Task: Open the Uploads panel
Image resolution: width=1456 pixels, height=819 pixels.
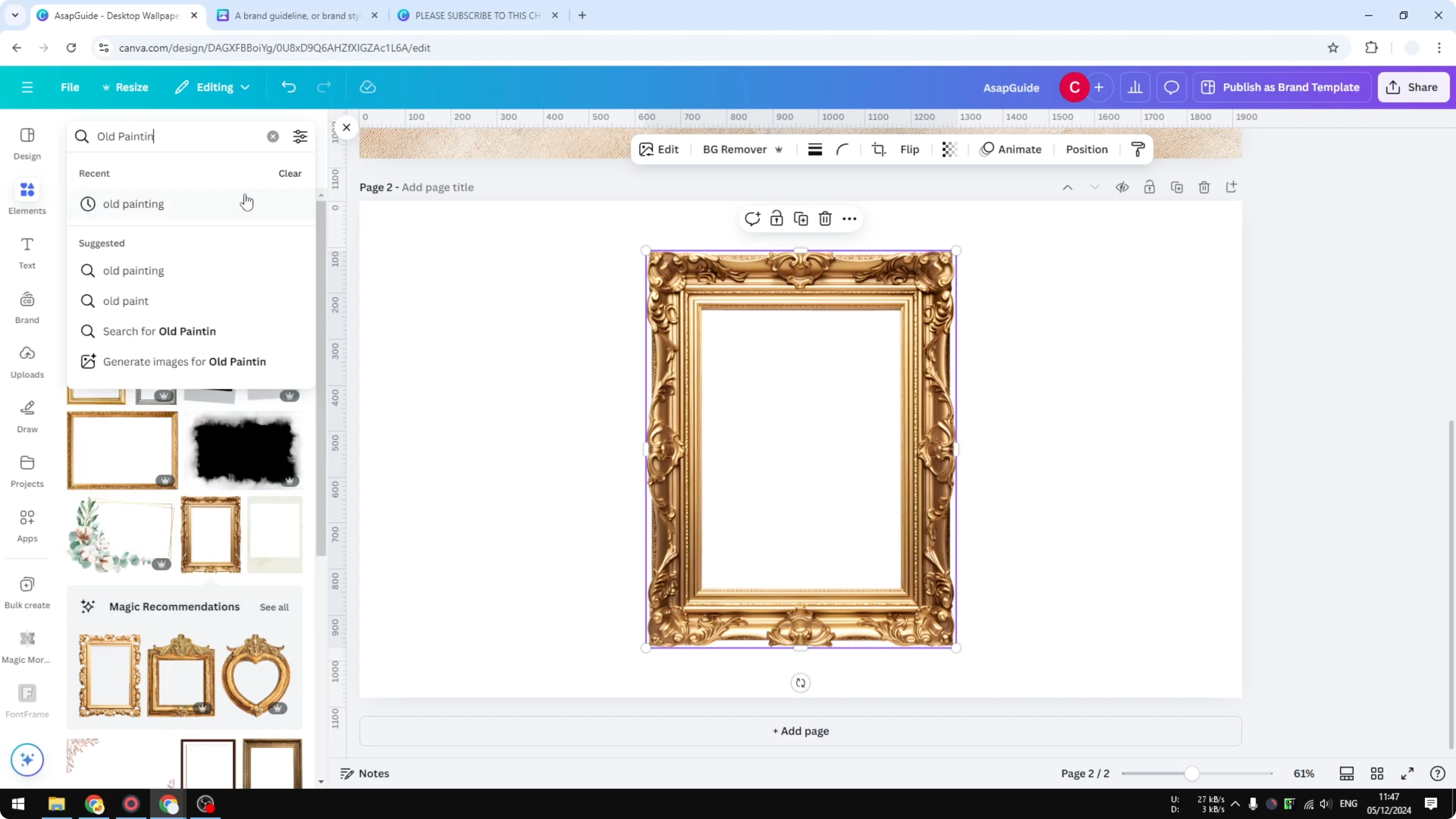Action: tap(27, 362)
